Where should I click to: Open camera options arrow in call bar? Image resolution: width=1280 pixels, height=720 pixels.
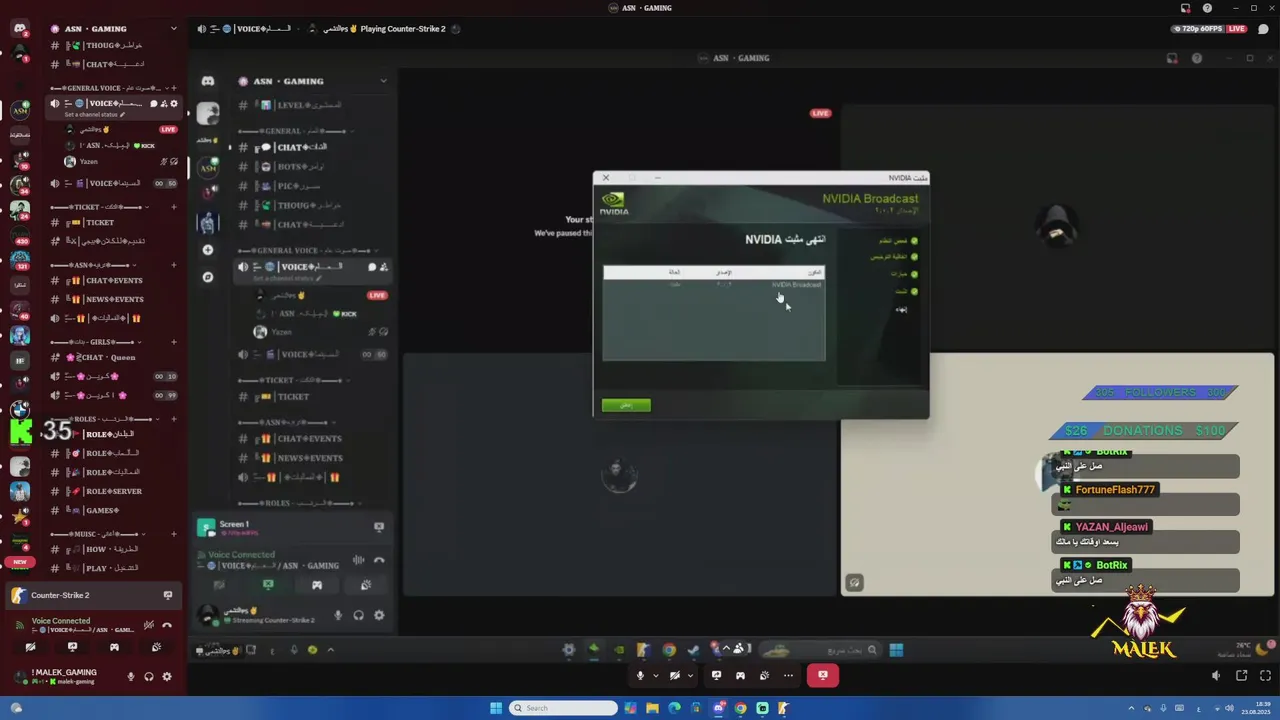[x=690, y=675]
